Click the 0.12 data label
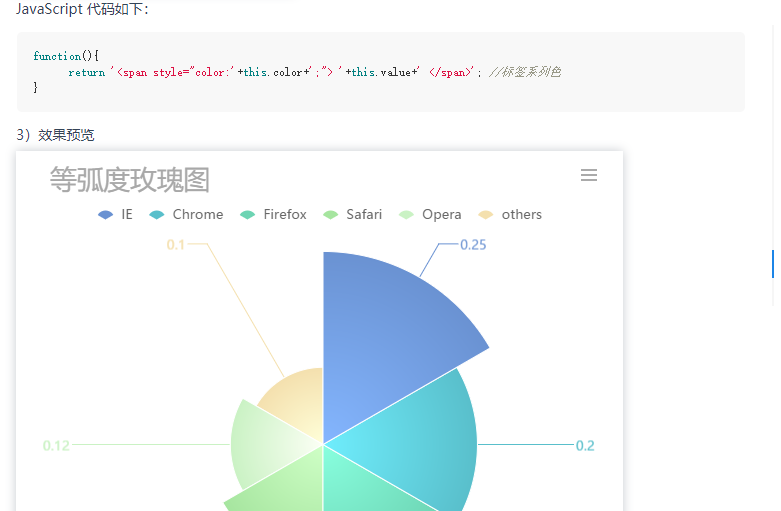Viewport: 781px width, 511px height. 56,445
